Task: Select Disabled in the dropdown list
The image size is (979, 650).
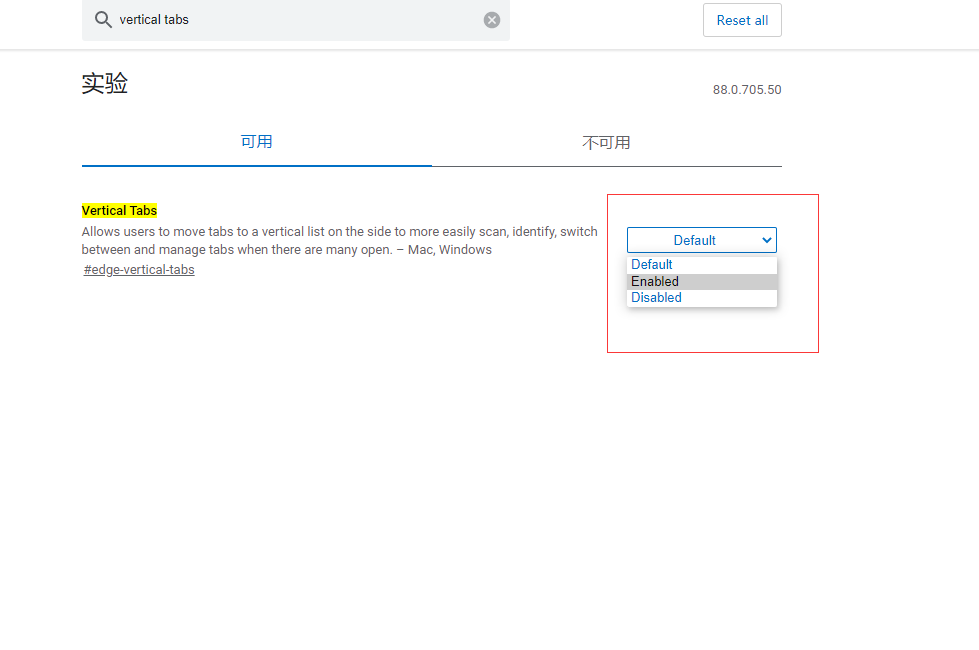Action: (x=702, y=298)
